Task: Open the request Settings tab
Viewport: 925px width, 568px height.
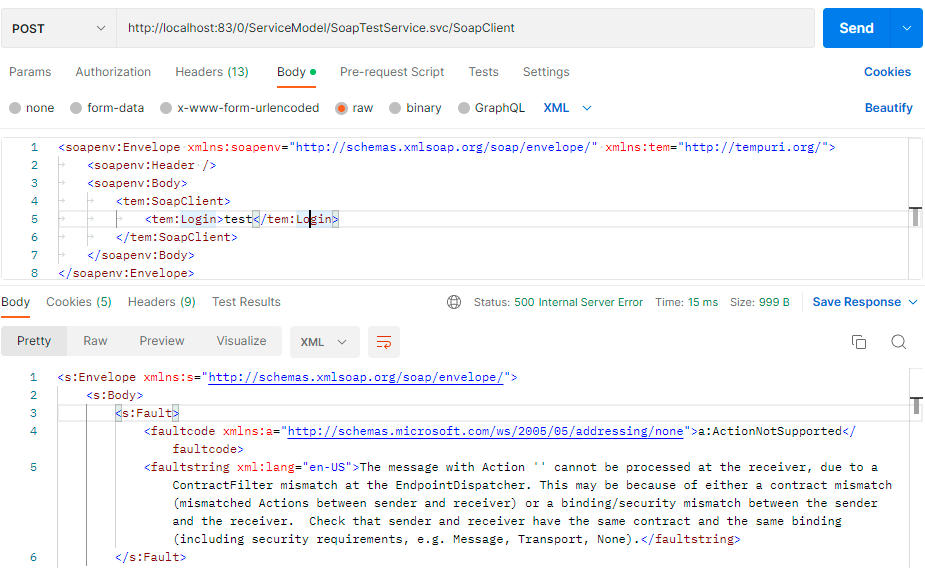Action: [546, 72]
